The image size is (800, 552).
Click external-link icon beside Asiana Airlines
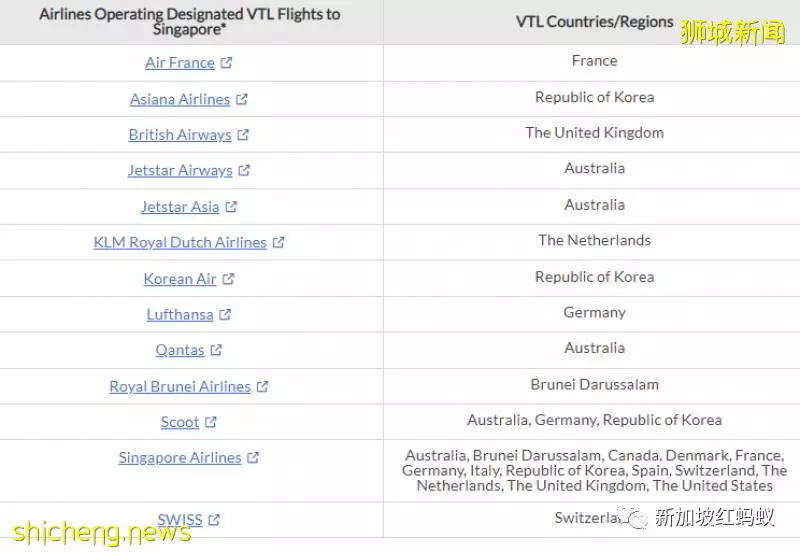242,99
